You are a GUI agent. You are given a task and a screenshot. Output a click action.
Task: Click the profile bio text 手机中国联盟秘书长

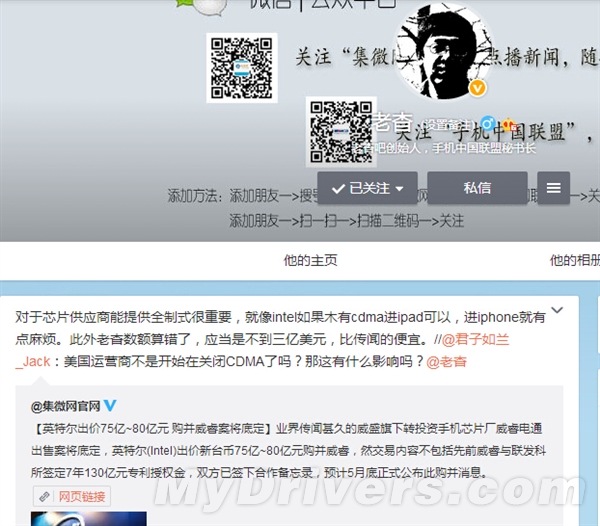[x=484, y=148]
